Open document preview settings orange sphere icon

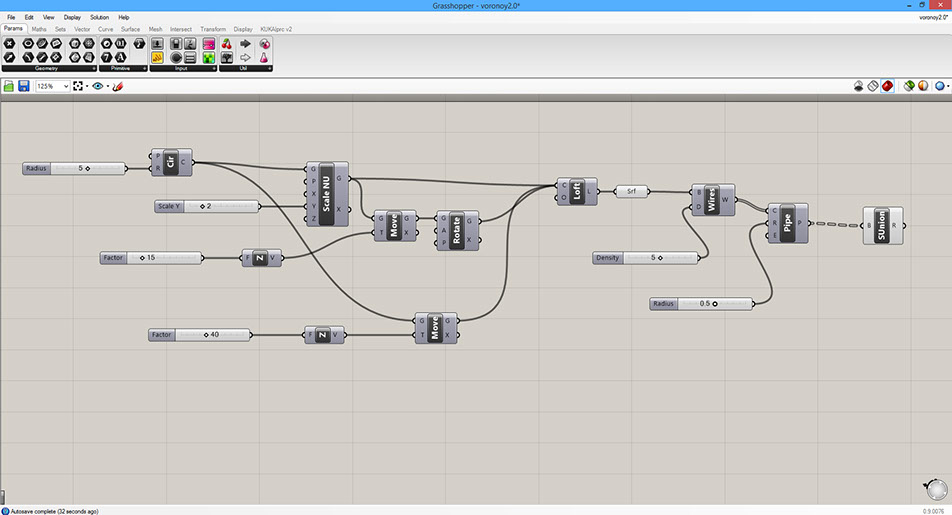click(x=923, y=86)
